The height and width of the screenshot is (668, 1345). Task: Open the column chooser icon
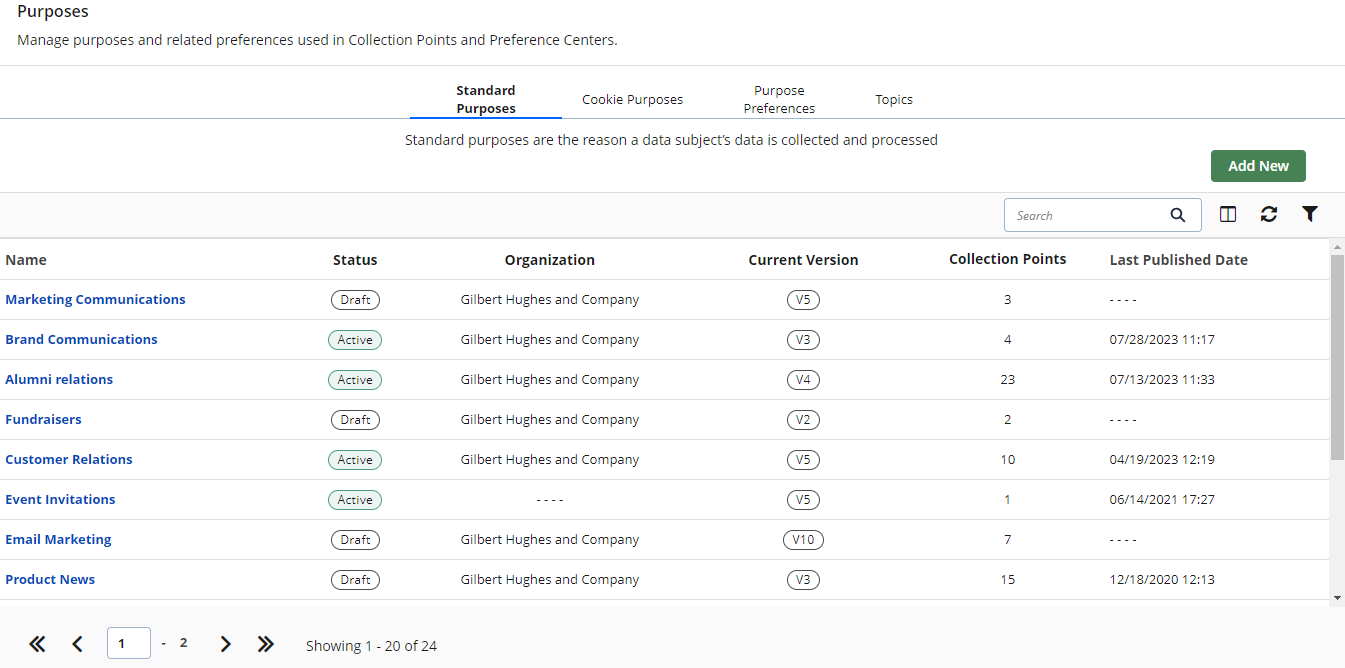pyautogui.click(x=1228, y=214)
